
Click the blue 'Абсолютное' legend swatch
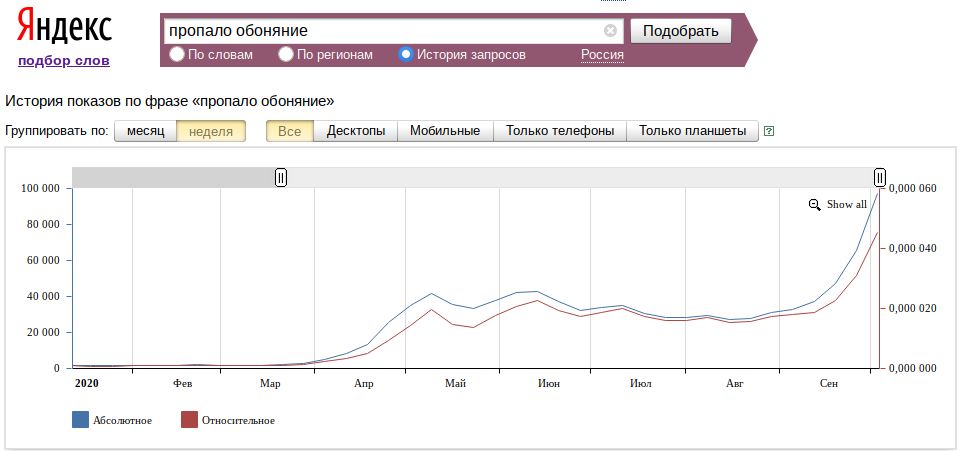coord(80,420)
